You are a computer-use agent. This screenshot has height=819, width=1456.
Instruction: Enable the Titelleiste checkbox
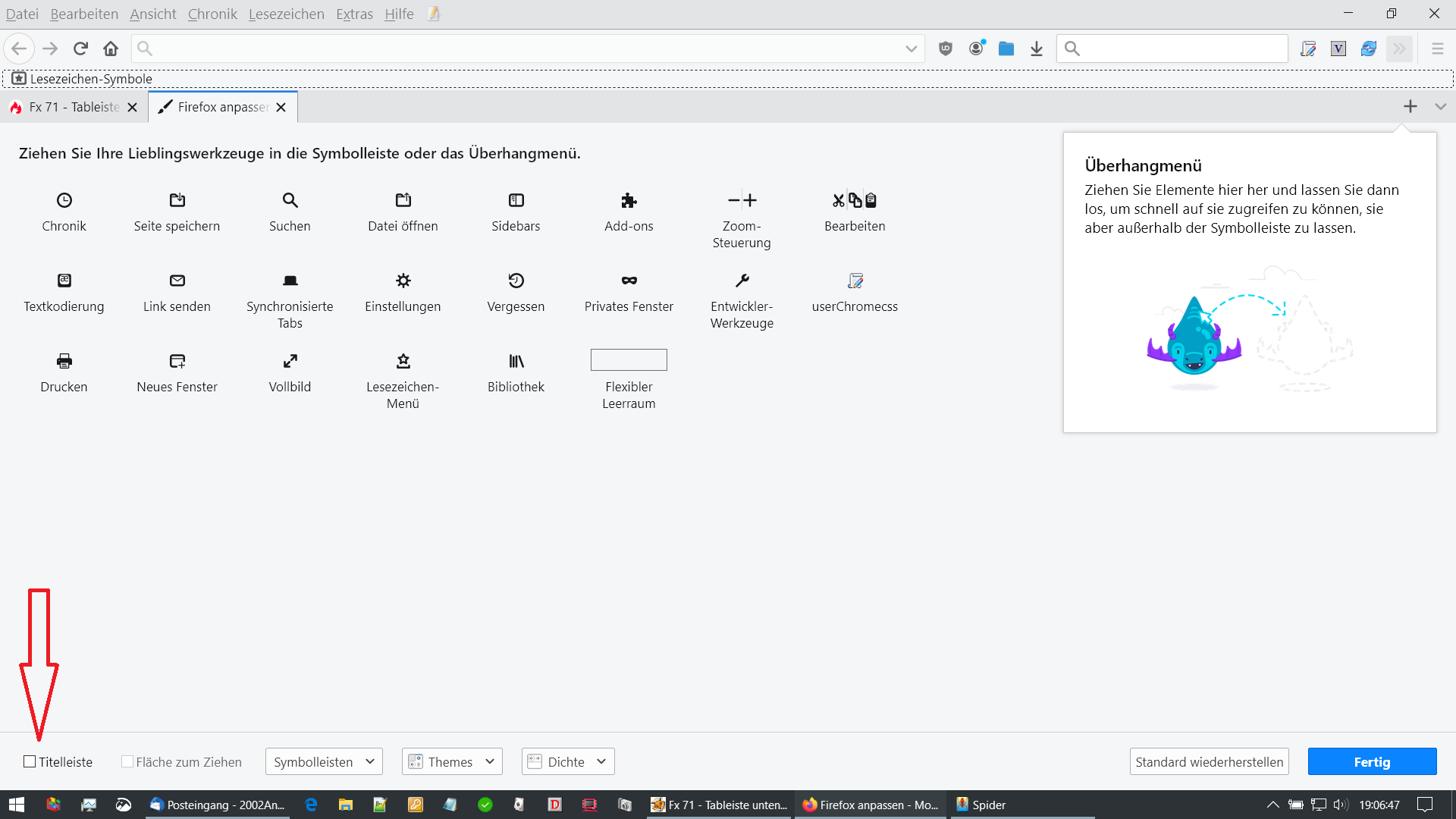pos(30,761)
